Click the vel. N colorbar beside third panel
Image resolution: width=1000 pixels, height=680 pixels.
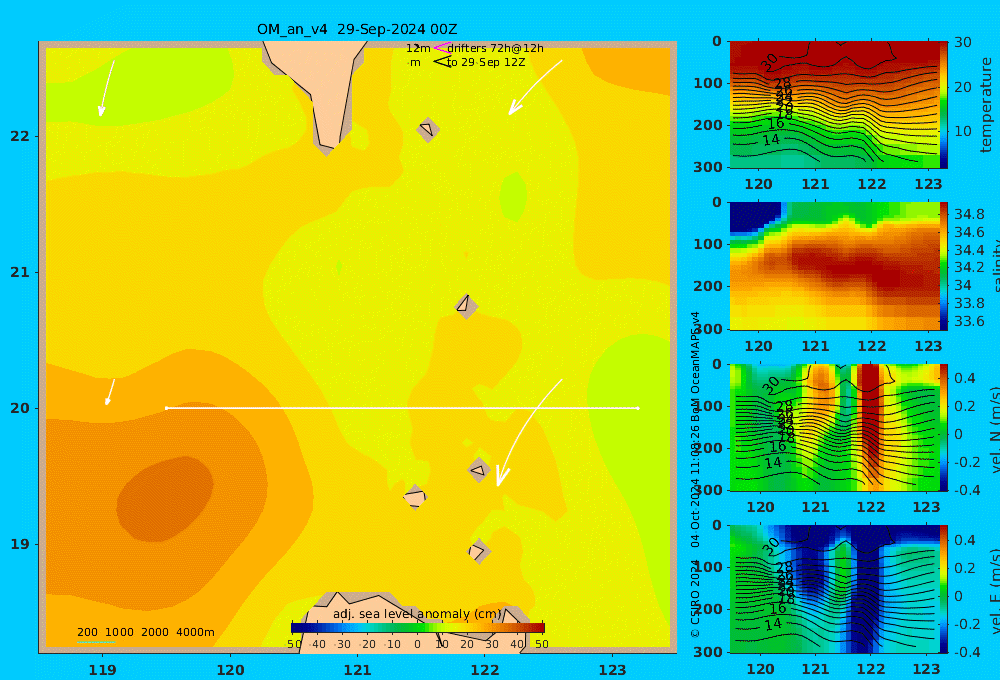pyautogui.click(x=944, y=427)
